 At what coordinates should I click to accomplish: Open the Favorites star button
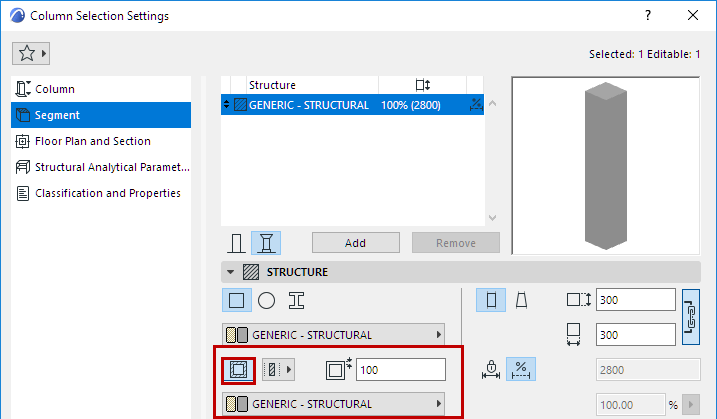pos(31,54)
